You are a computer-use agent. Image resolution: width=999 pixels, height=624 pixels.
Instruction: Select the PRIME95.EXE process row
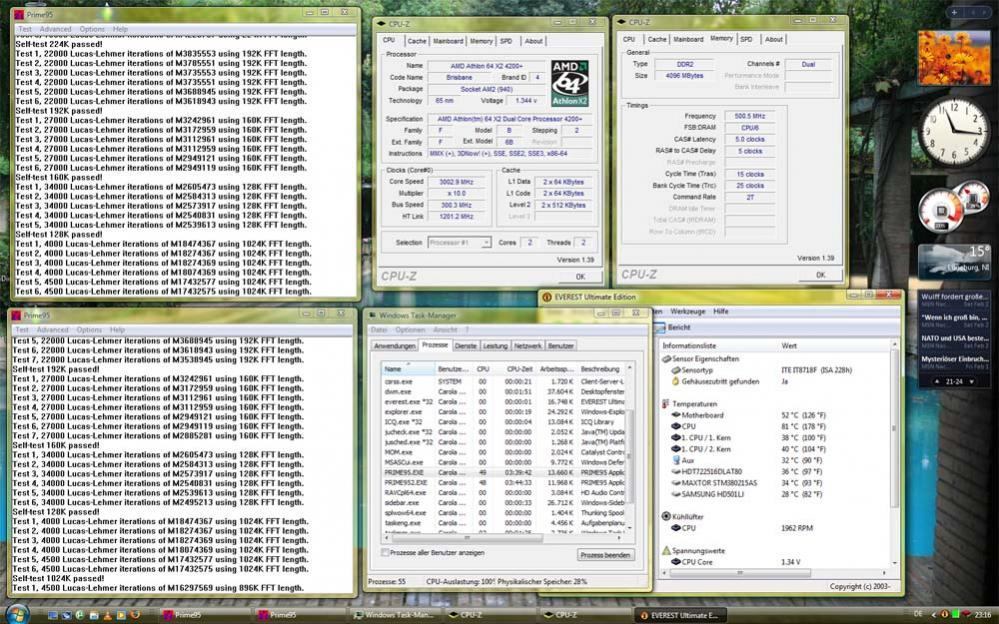[x=503, y=472]
